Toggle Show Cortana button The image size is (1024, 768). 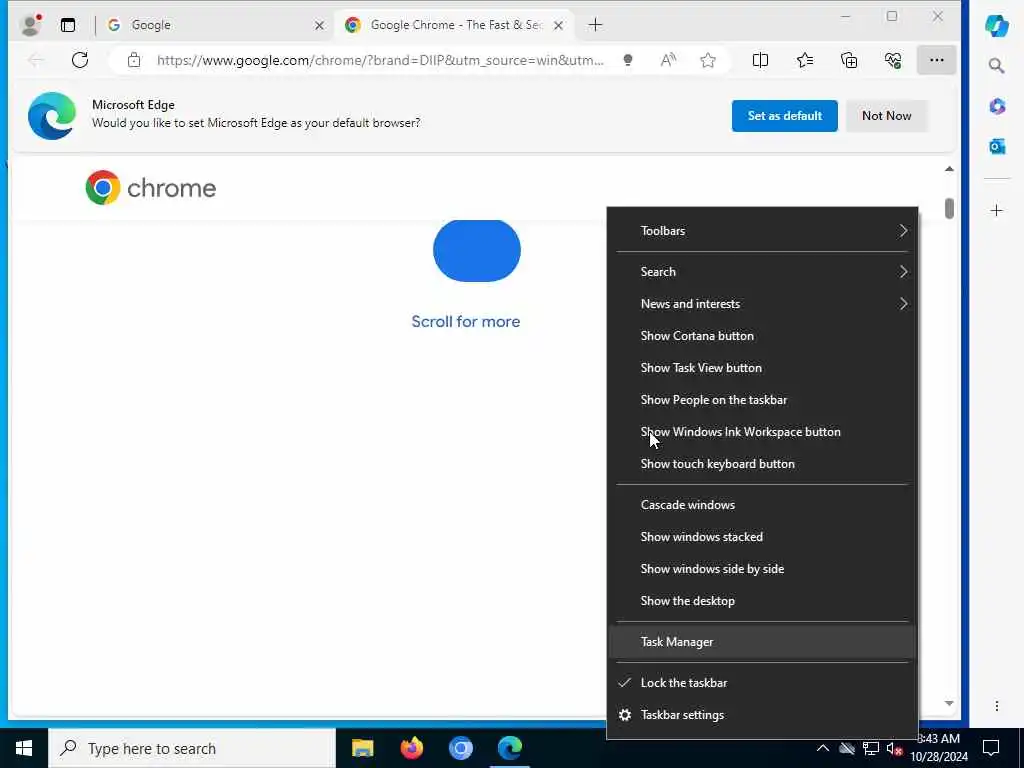[762, 336]
